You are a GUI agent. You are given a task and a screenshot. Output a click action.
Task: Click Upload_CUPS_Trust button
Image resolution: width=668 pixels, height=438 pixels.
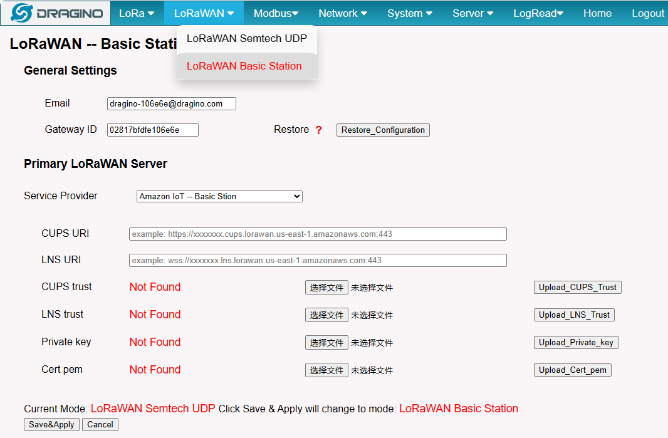577,287
